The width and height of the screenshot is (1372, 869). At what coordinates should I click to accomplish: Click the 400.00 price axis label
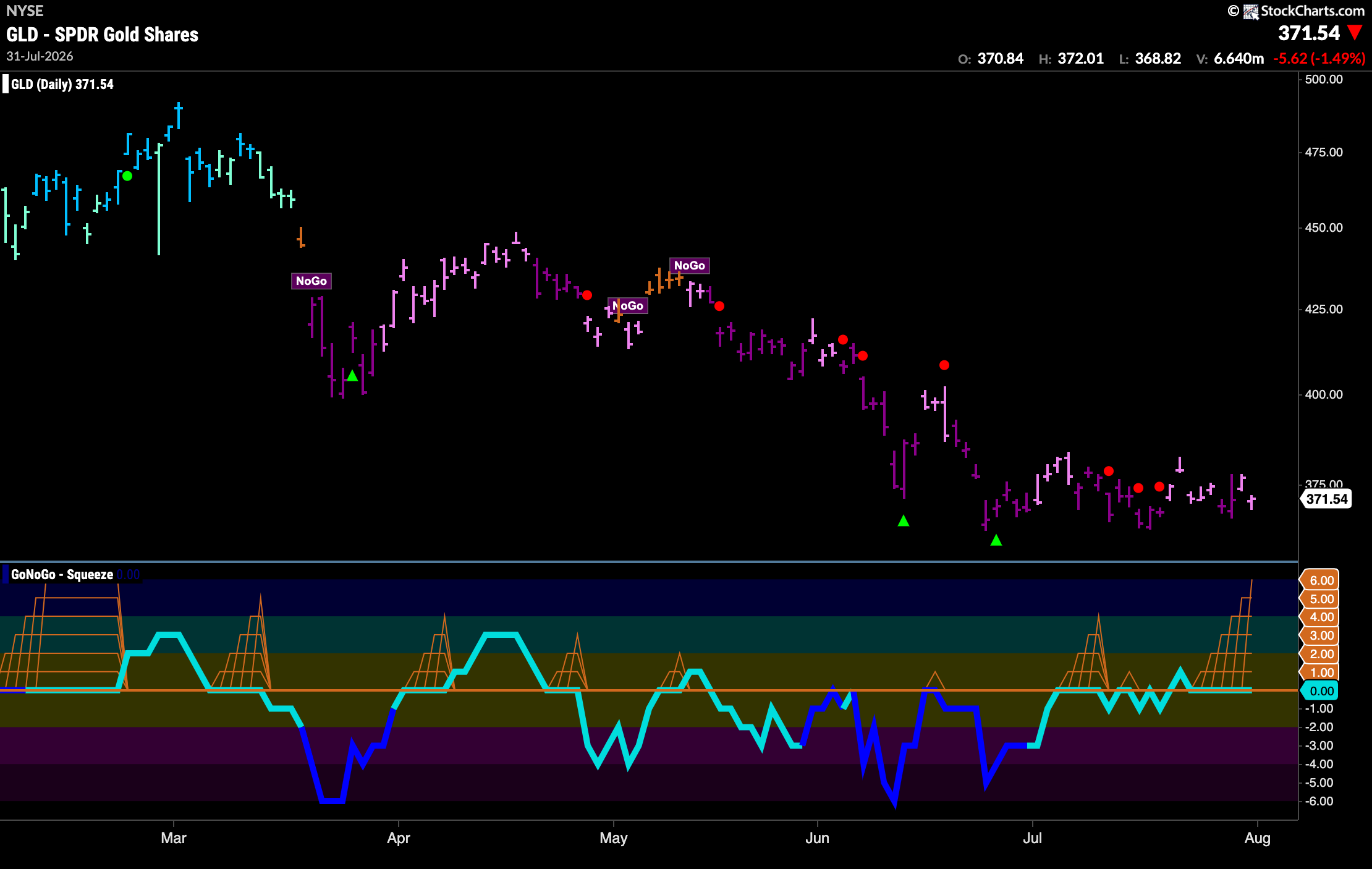click(x=1324, y=394)
